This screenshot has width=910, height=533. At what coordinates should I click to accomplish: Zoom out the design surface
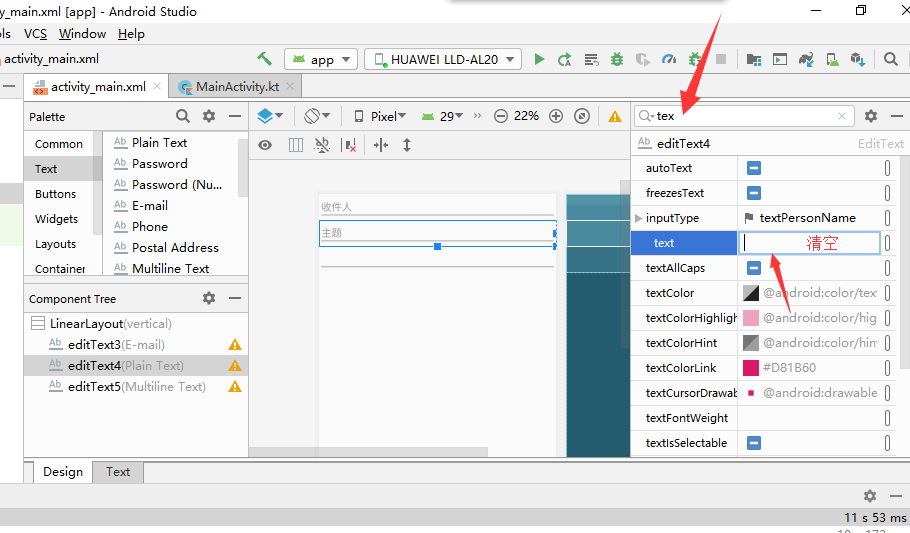500,116
